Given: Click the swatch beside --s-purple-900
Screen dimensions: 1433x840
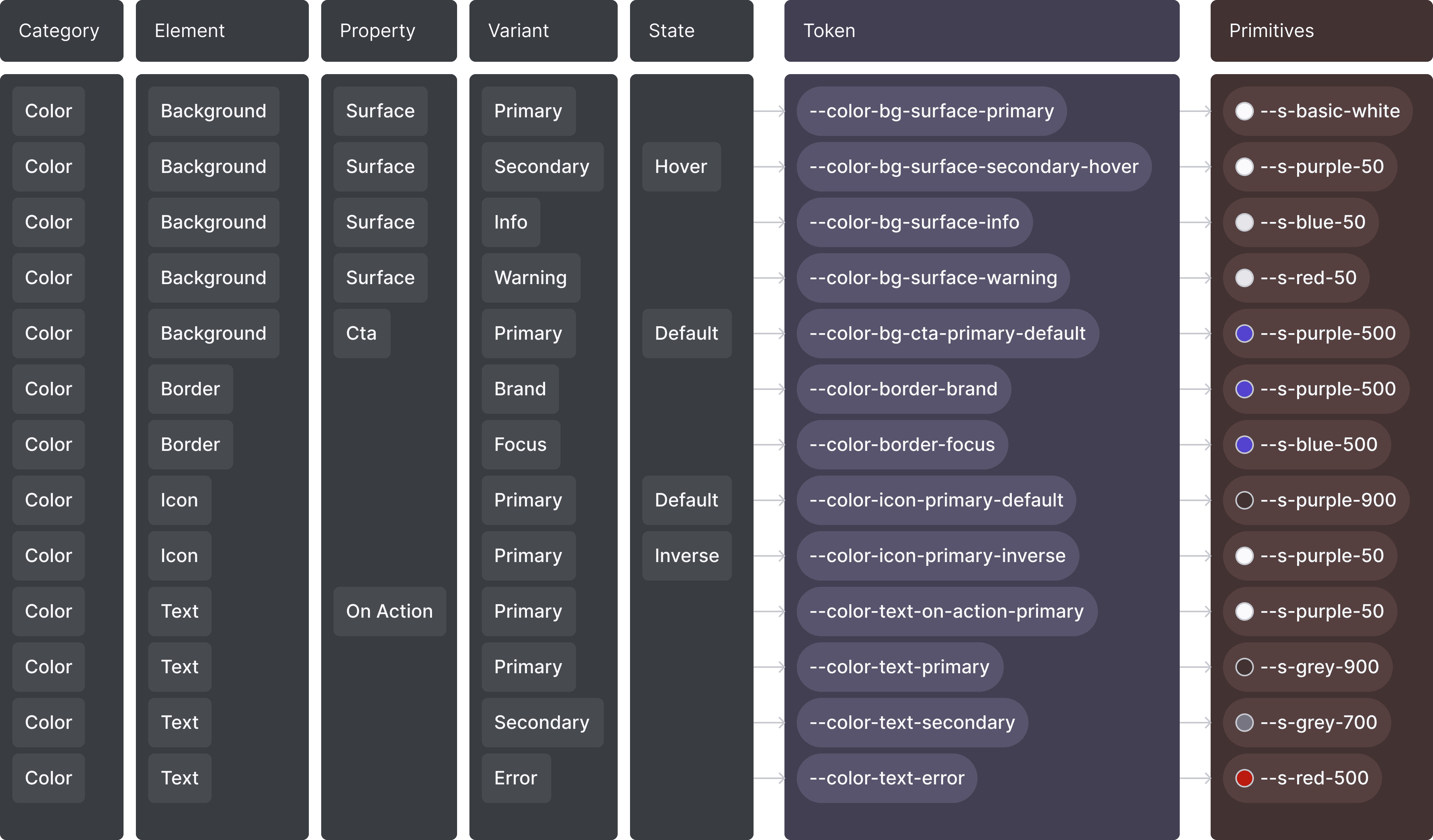Looking at the screenshot, I should point(1244,500).
